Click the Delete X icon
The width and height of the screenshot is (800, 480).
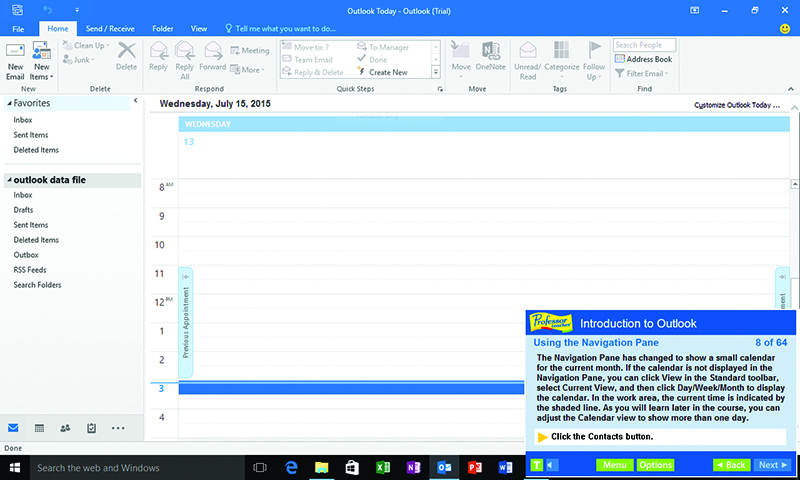click(127, 51)
